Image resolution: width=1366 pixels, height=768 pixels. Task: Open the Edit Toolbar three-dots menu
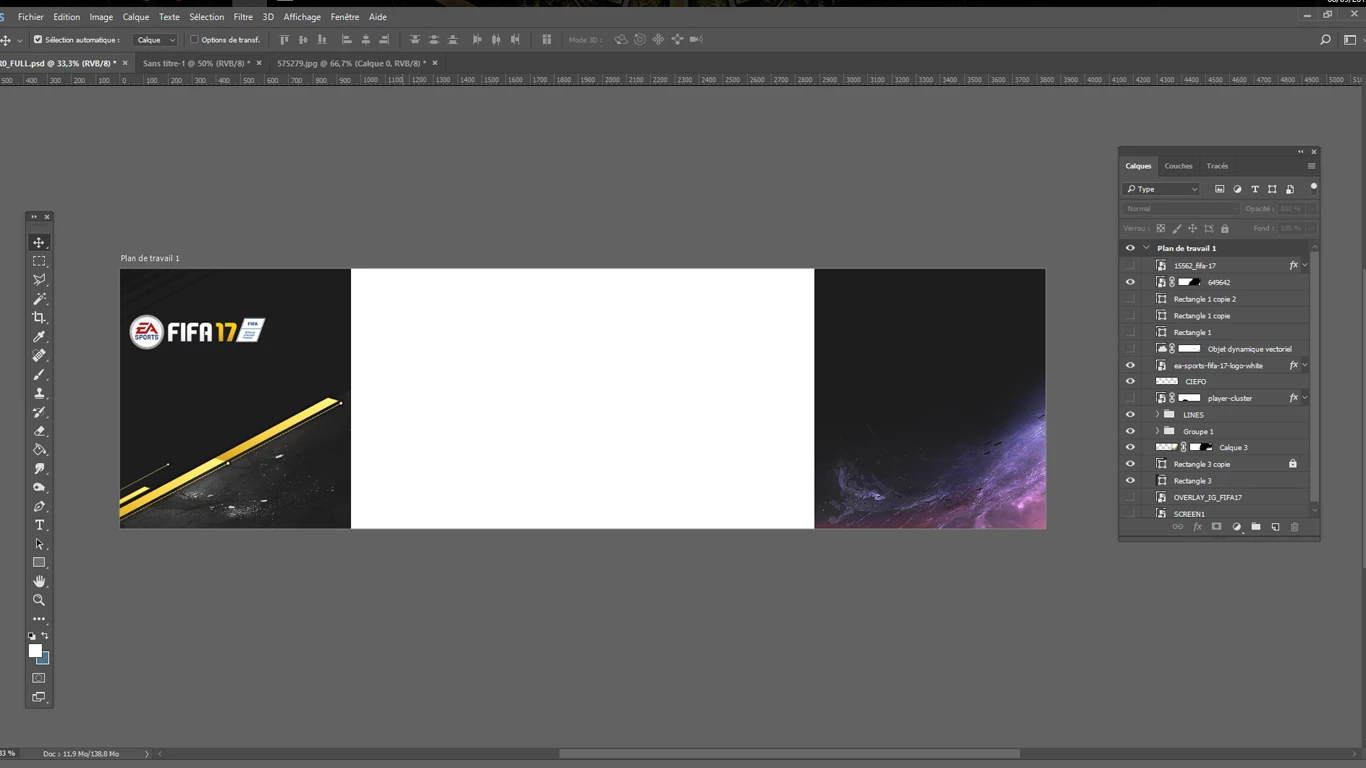(x=39, y=619)
